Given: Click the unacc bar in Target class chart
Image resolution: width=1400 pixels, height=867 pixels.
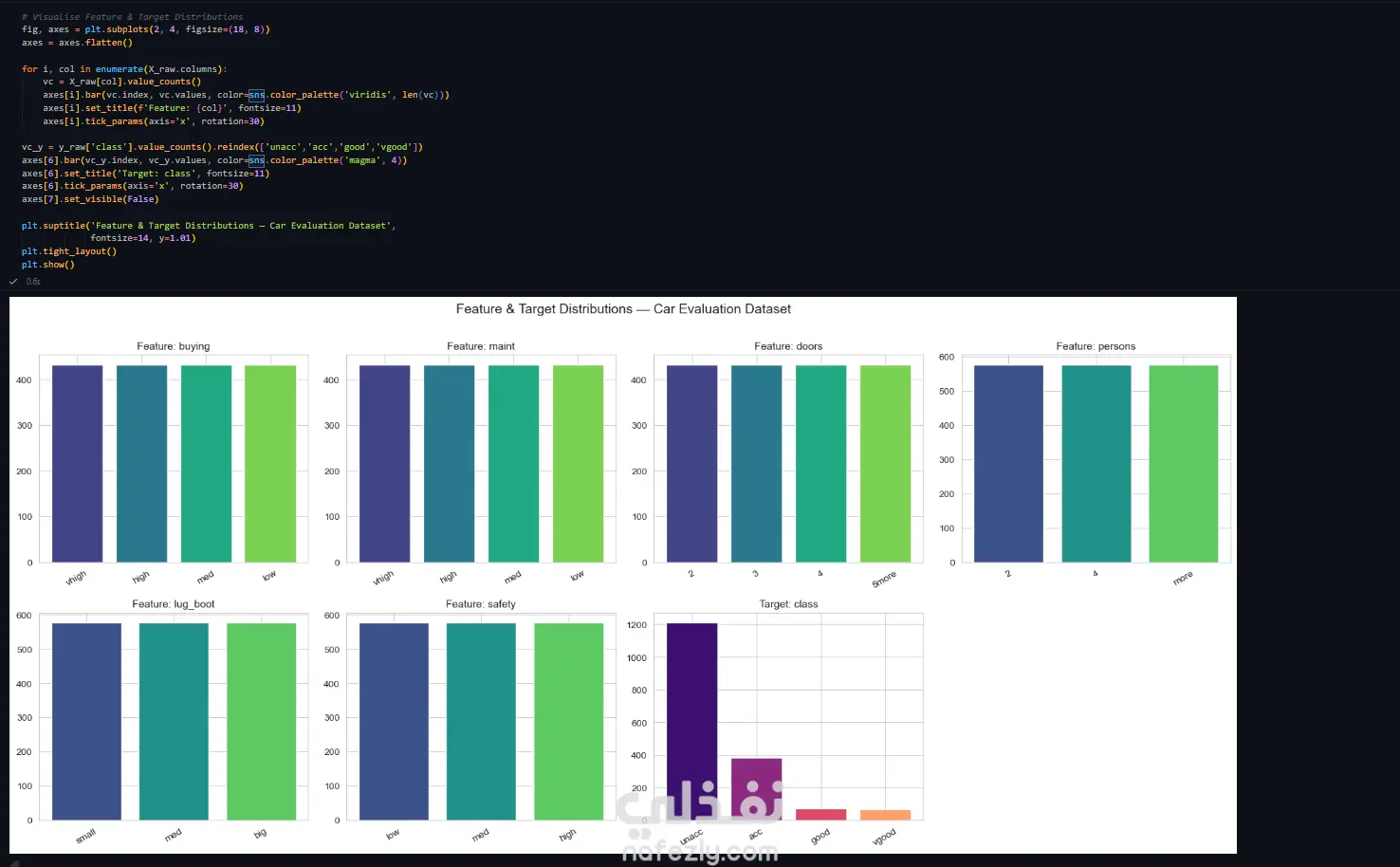Looking at the screenshot, I should [691, 722].
